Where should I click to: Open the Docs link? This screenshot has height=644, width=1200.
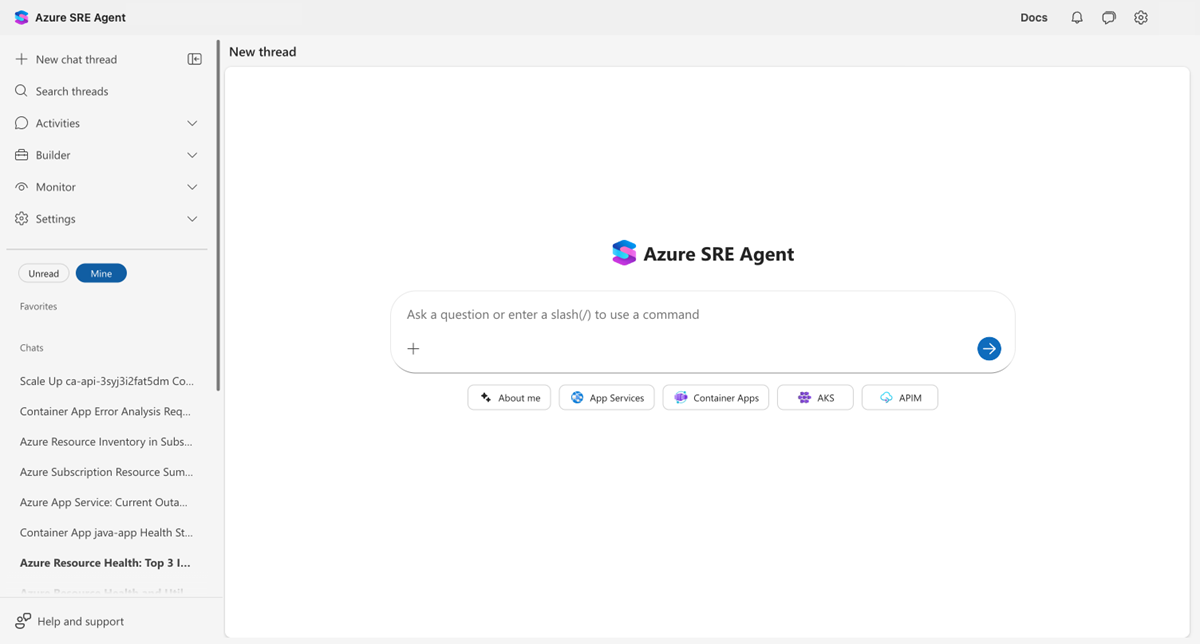[x=1034, y=17]
